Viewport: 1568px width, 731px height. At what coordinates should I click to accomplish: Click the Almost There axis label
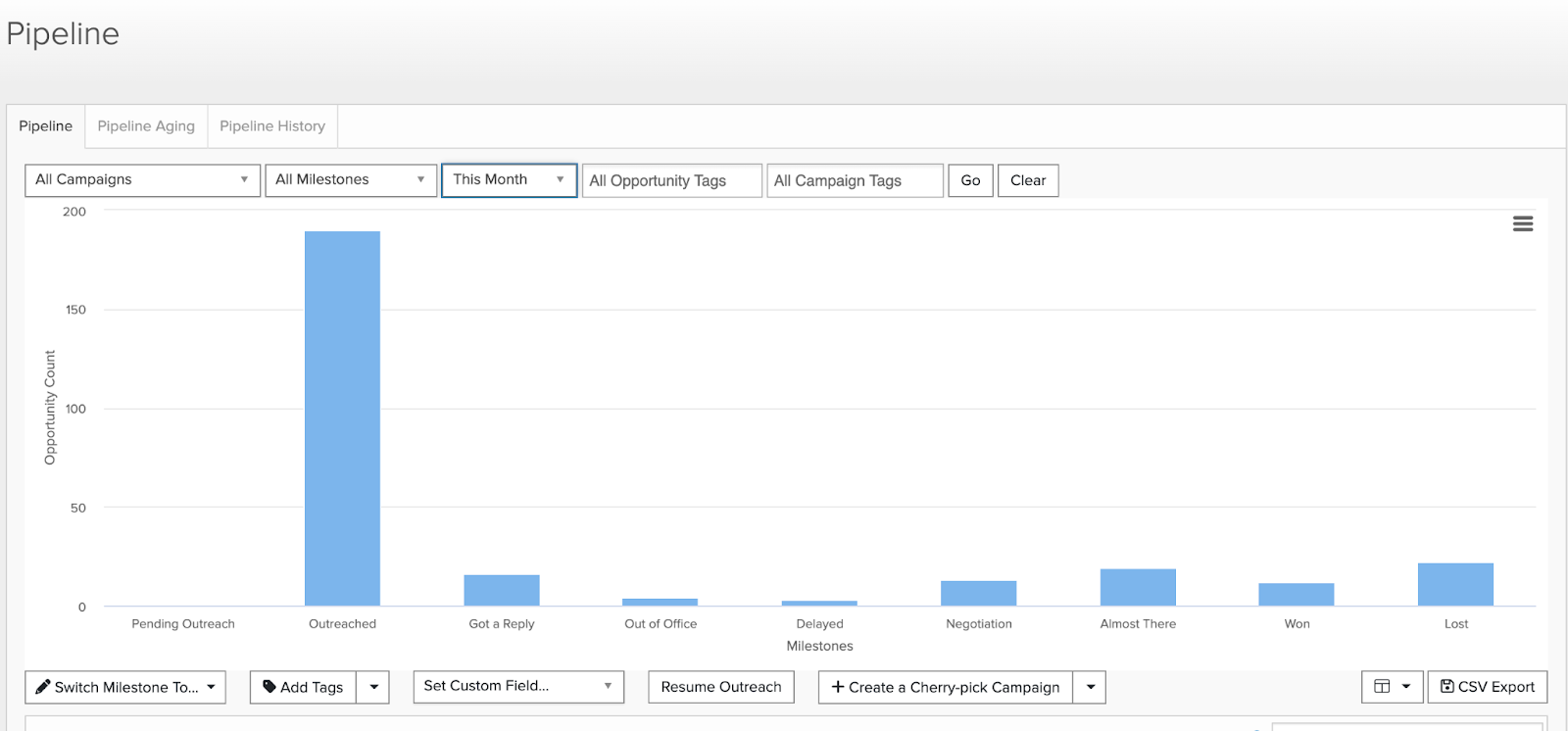pos(1138,624)
